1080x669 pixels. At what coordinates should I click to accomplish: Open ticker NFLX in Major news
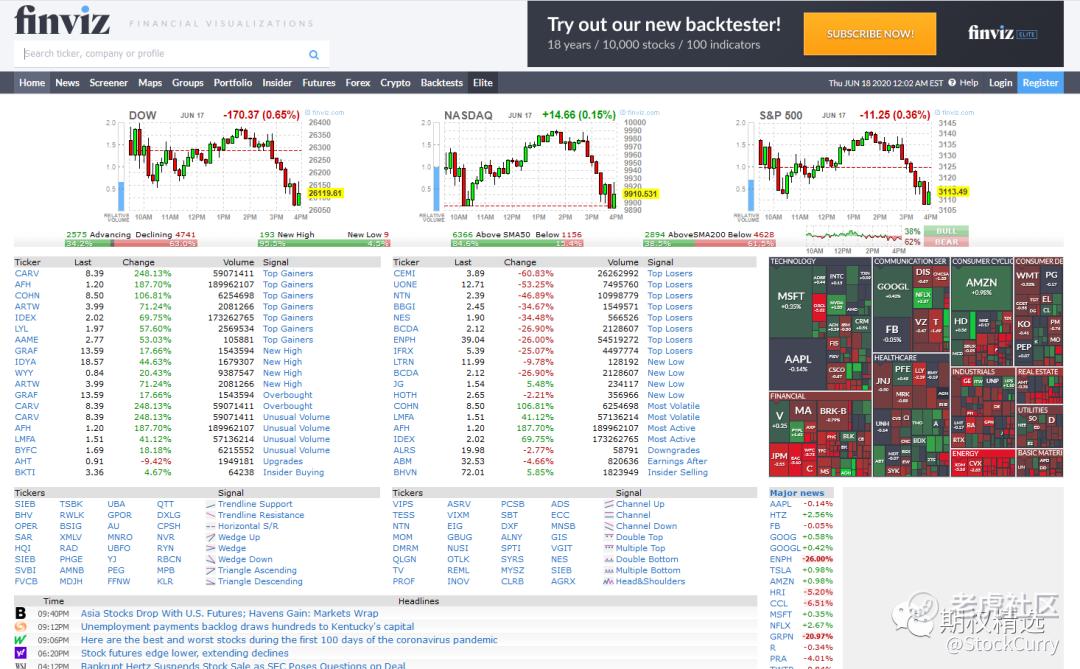point(780,626)
